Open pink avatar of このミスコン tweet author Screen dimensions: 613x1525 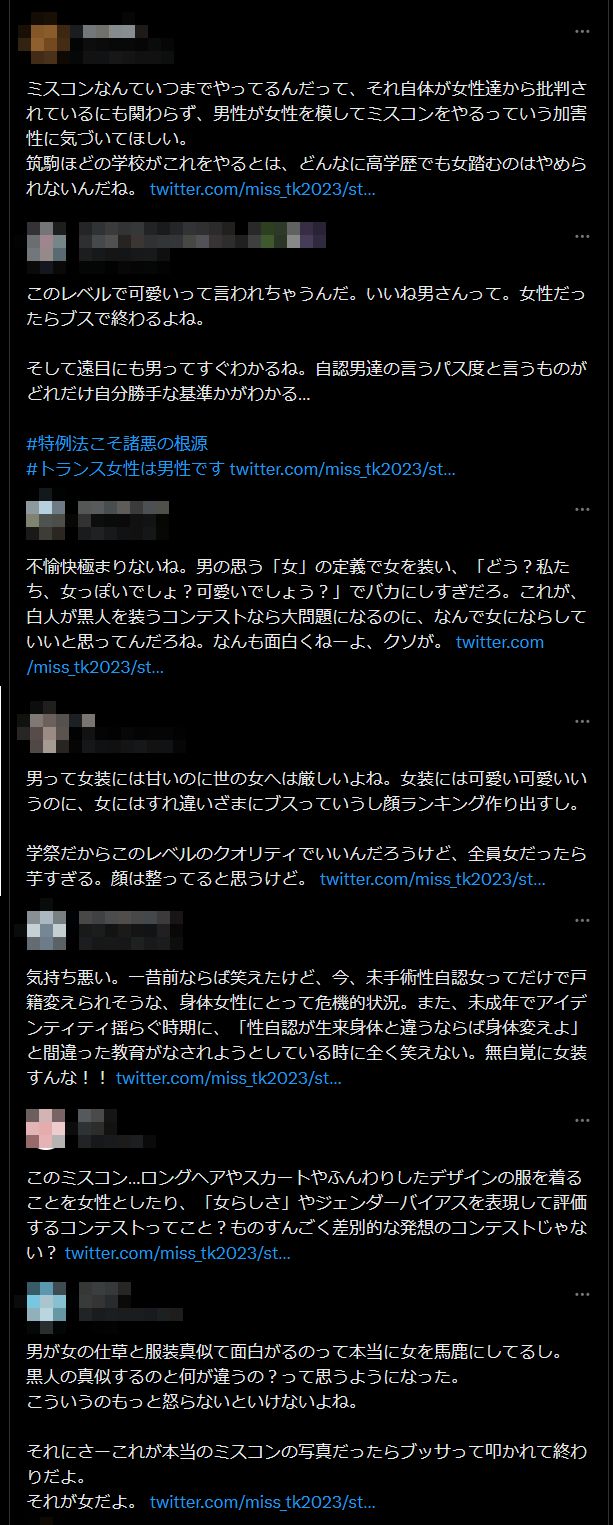(45, 1128)
